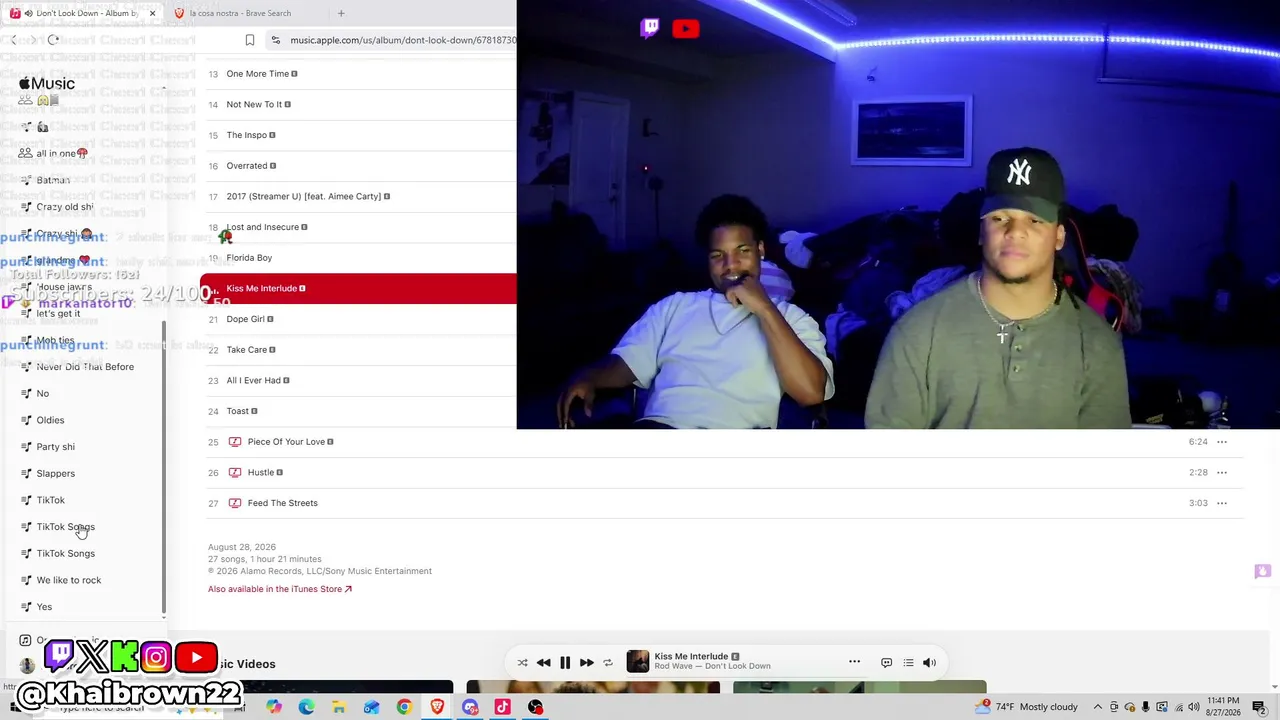This screenshot has height=720, width=1280.
Task: Open Microsoft Edge from the taskbar
Action: [306, 707]
